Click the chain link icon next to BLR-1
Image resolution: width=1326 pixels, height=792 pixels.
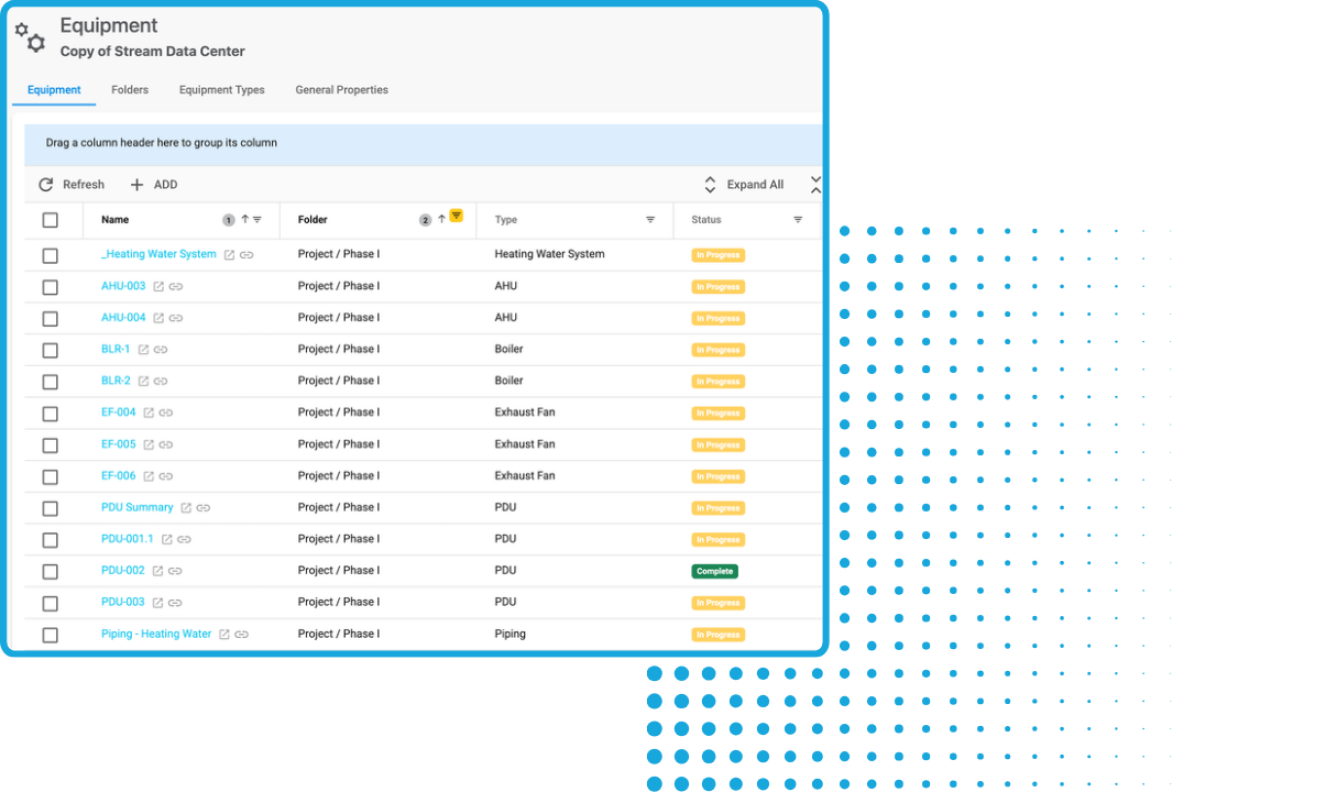coord(160,350)
